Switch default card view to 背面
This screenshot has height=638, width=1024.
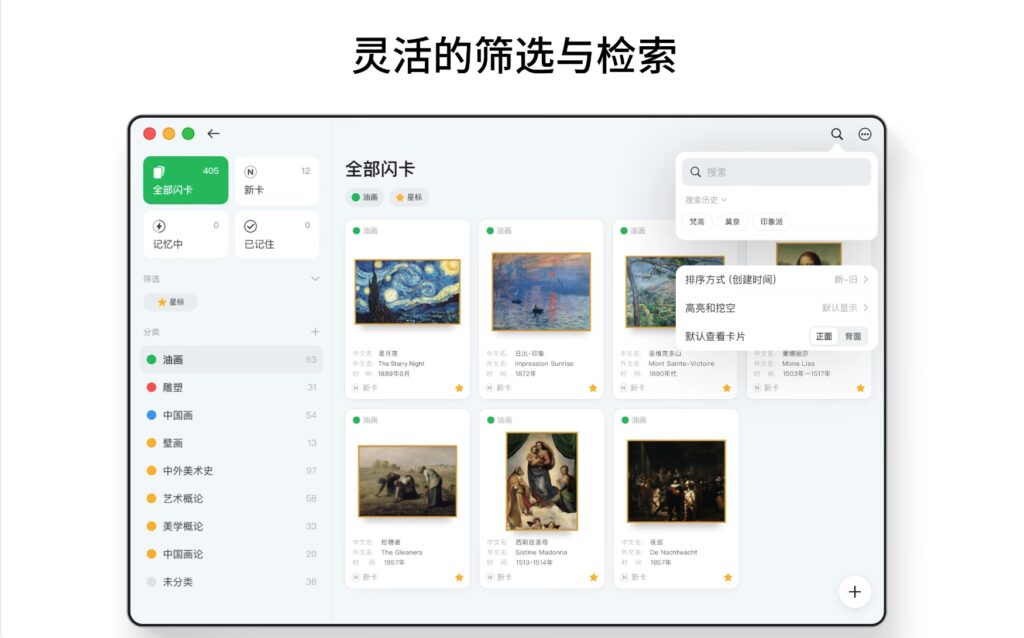pyautogui.click(x=853, y=336)
